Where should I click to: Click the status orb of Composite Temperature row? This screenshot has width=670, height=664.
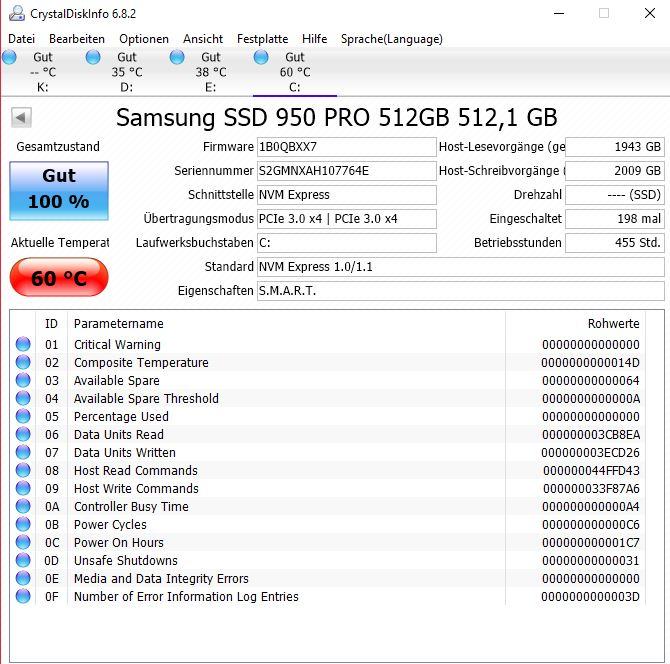tap(23, 362)
